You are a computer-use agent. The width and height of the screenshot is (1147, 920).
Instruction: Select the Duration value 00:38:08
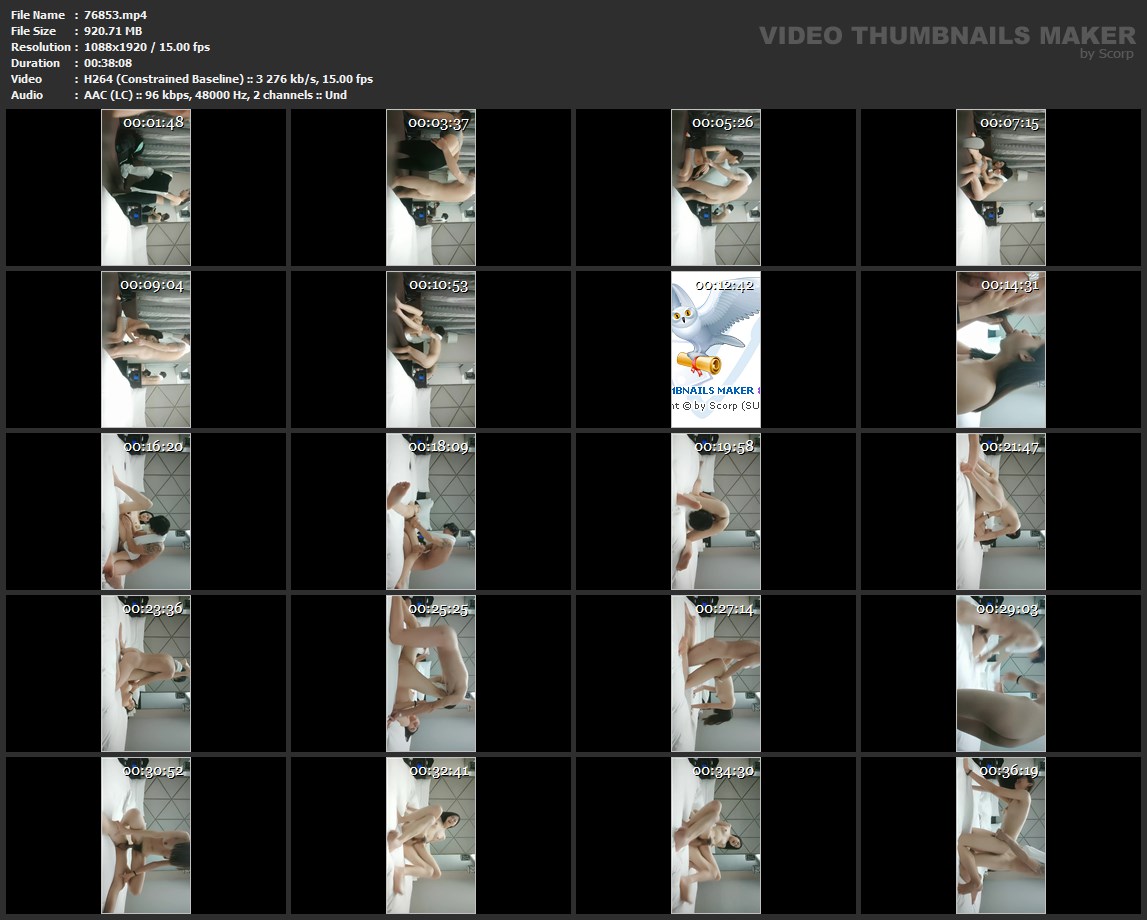[x=108, y=63]
